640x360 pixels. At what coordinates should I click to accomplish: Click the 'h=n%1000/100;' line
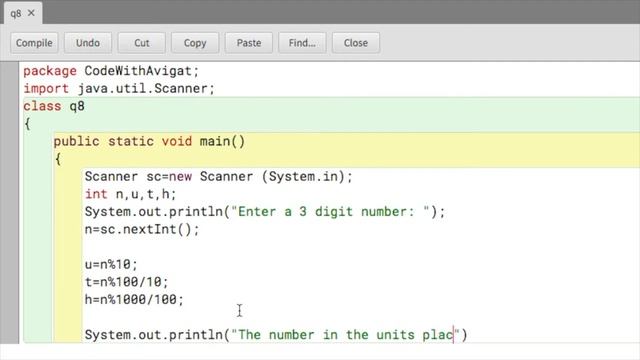pyautogui.click(x=134, y=300)
